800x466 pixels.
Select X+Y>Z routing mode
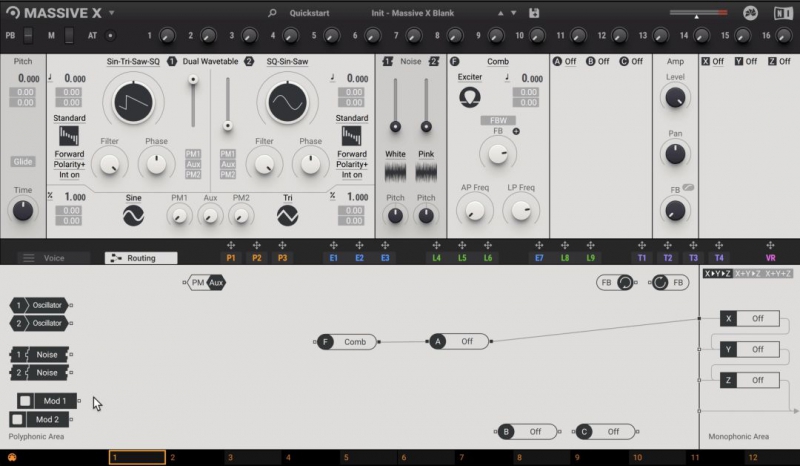pos(747,274)
